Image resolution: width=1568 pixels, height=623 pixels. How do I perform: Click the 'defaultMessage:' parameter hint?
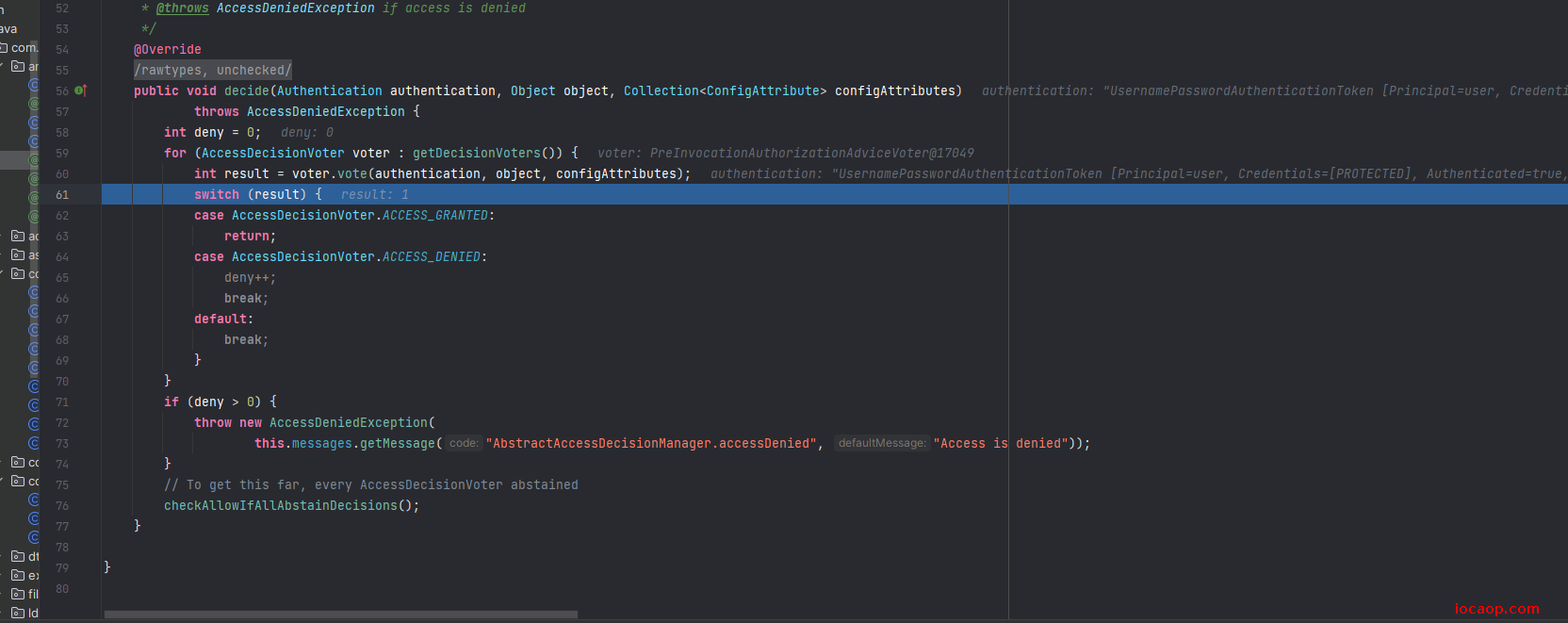coord(882,443)
